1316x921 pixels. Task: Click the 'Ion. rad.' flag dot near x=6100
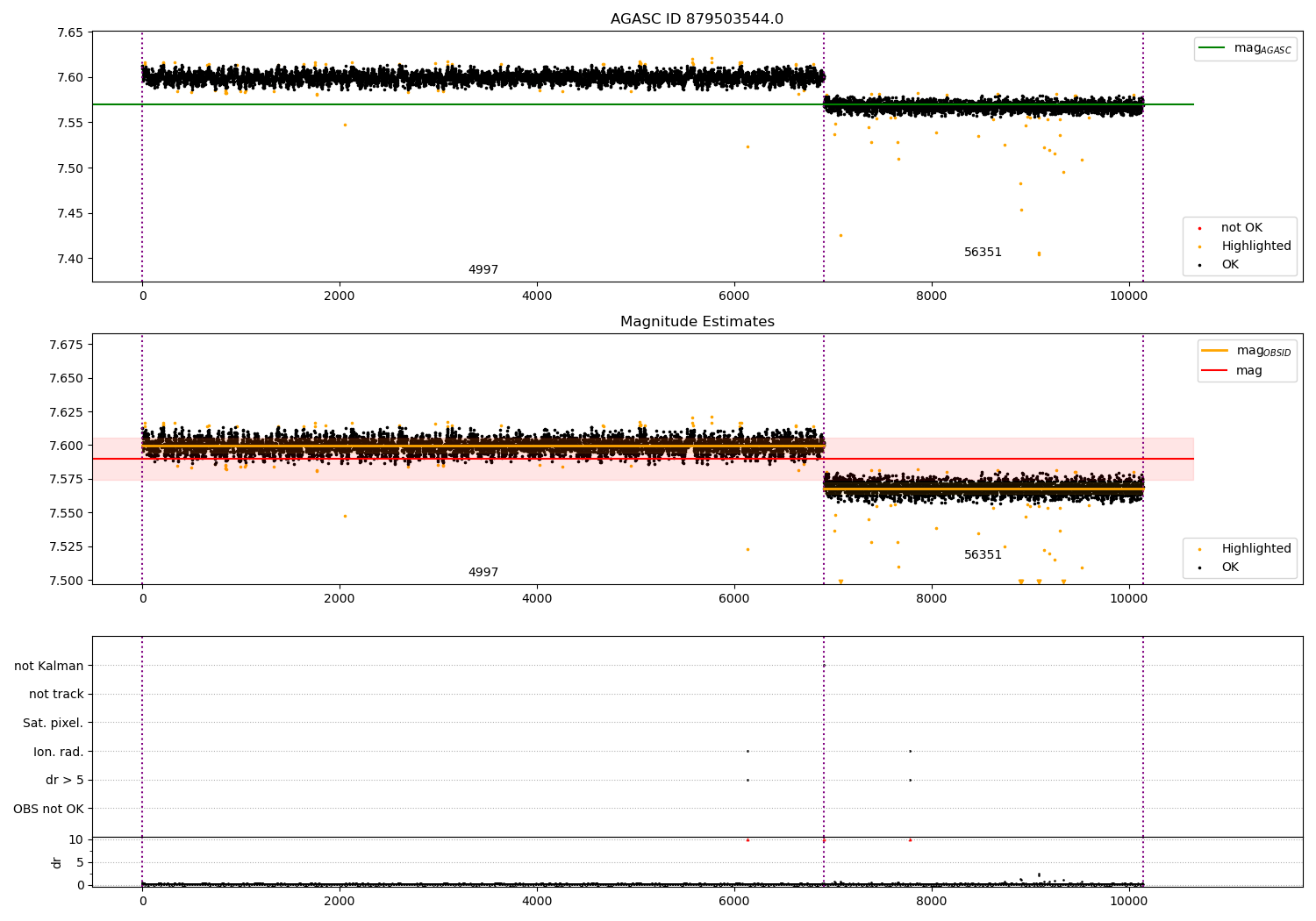[747, 751]
